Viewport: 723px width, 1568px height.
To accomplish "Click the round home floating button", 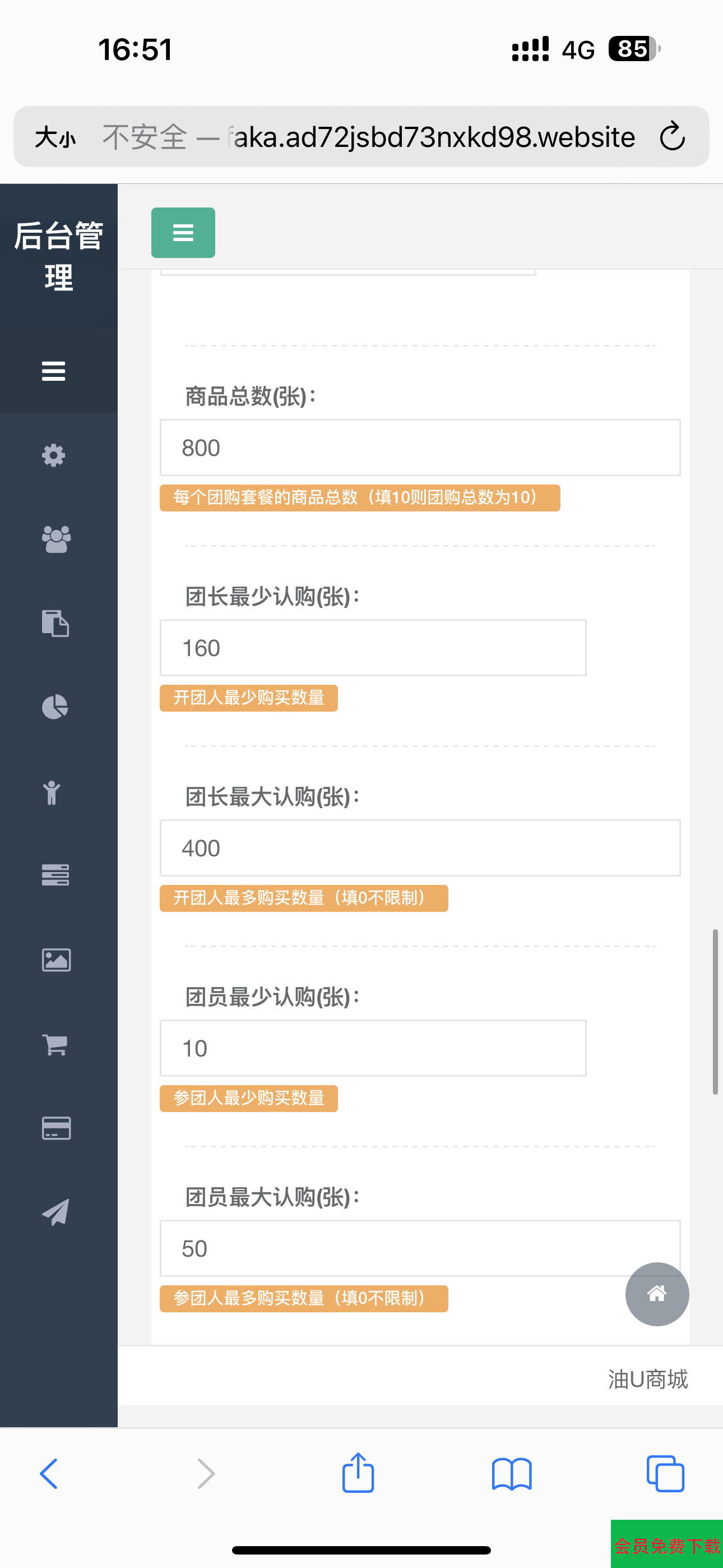I will click(657, 1293).
